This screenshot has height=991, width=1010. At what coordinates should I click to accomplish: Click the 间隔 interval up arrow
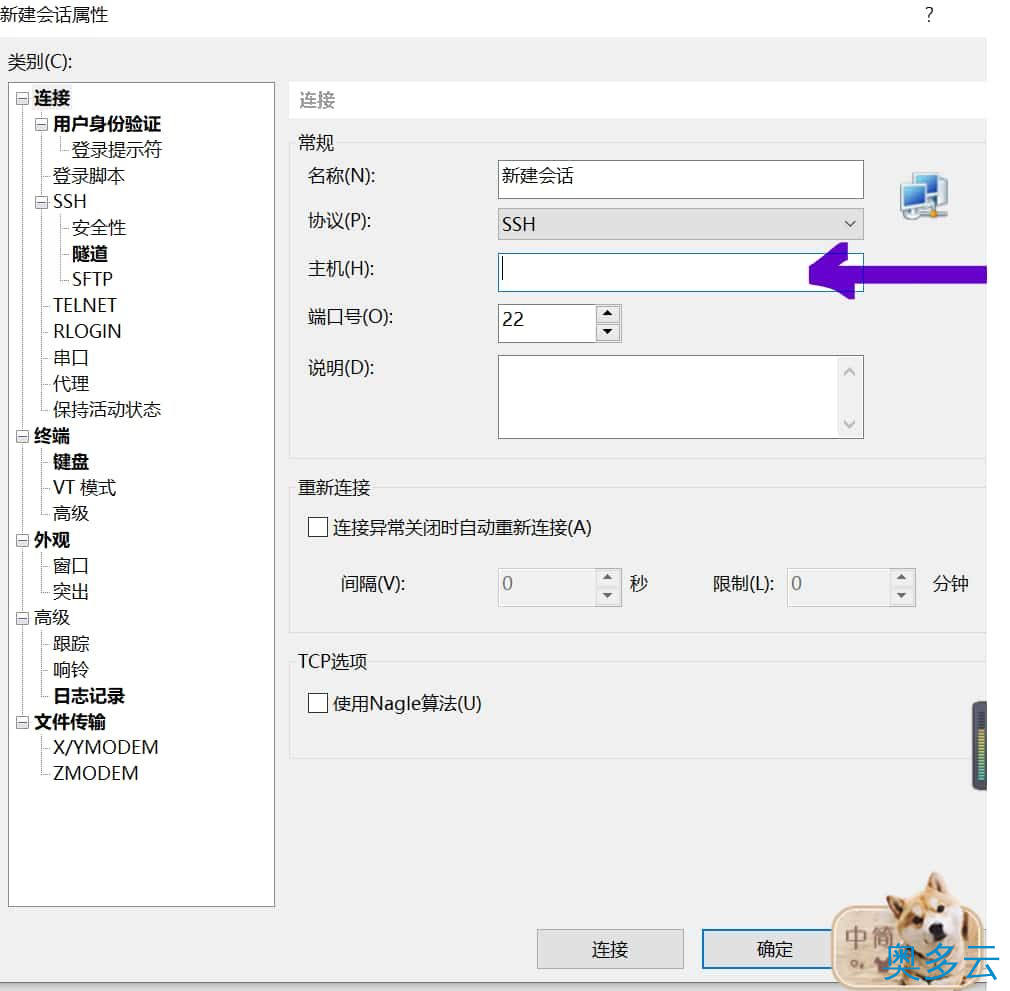click(607, 578)
